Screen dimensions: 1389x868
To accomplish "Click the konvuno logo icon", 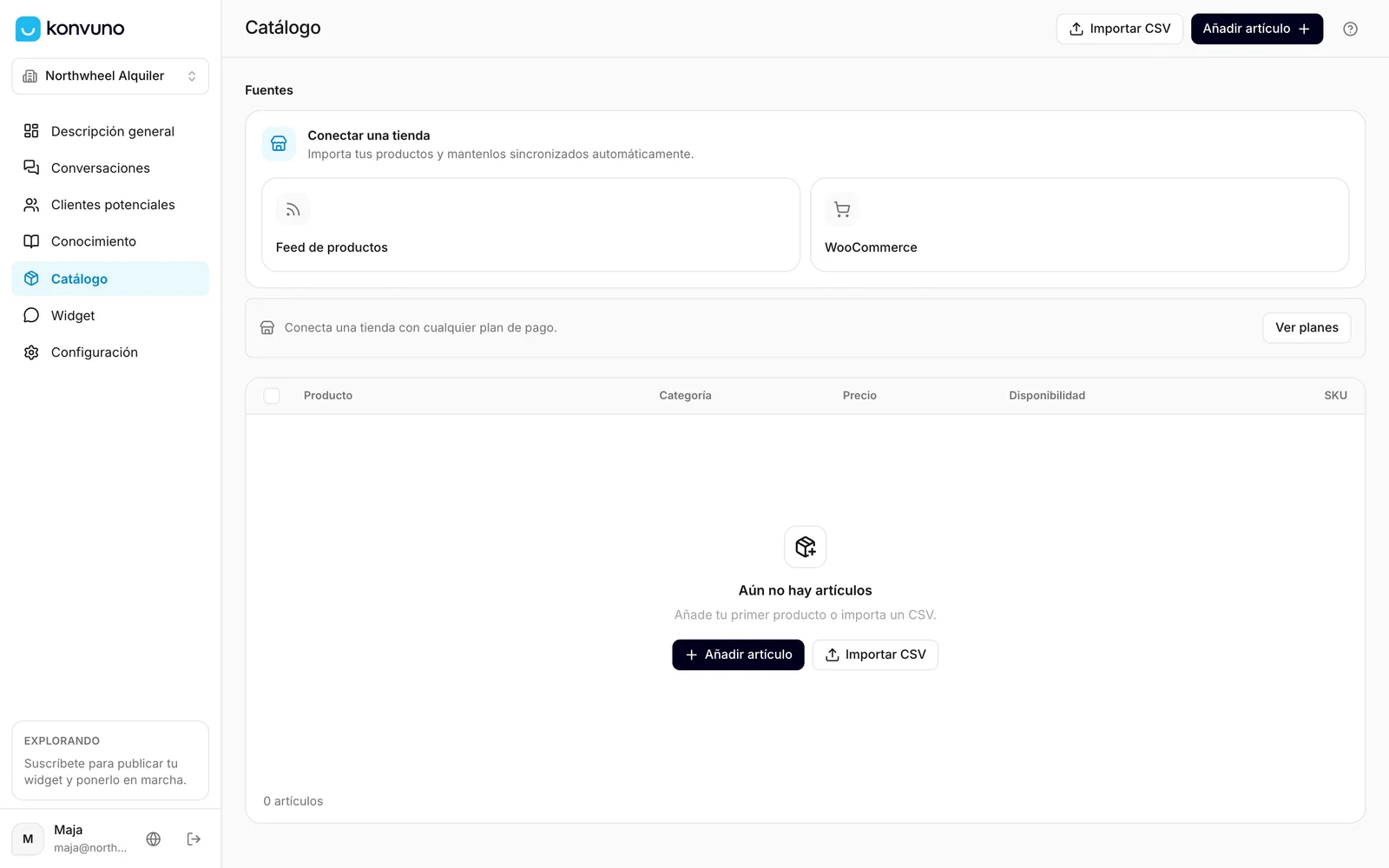I will 28,29.
